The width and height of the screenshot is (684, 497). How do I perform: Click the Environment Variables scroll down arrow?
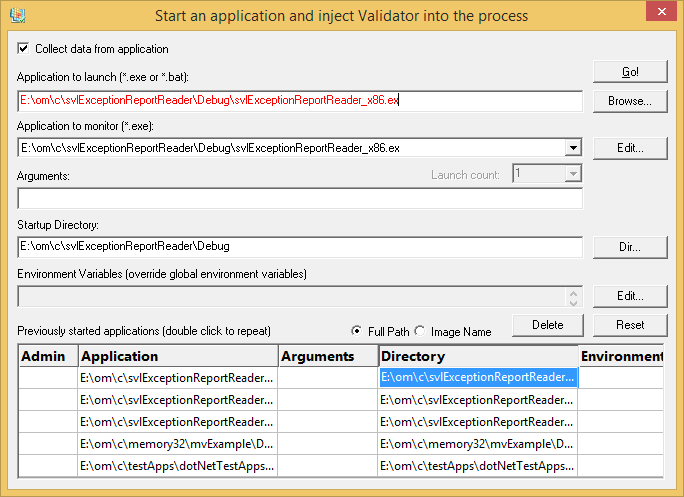click(574, 302)
